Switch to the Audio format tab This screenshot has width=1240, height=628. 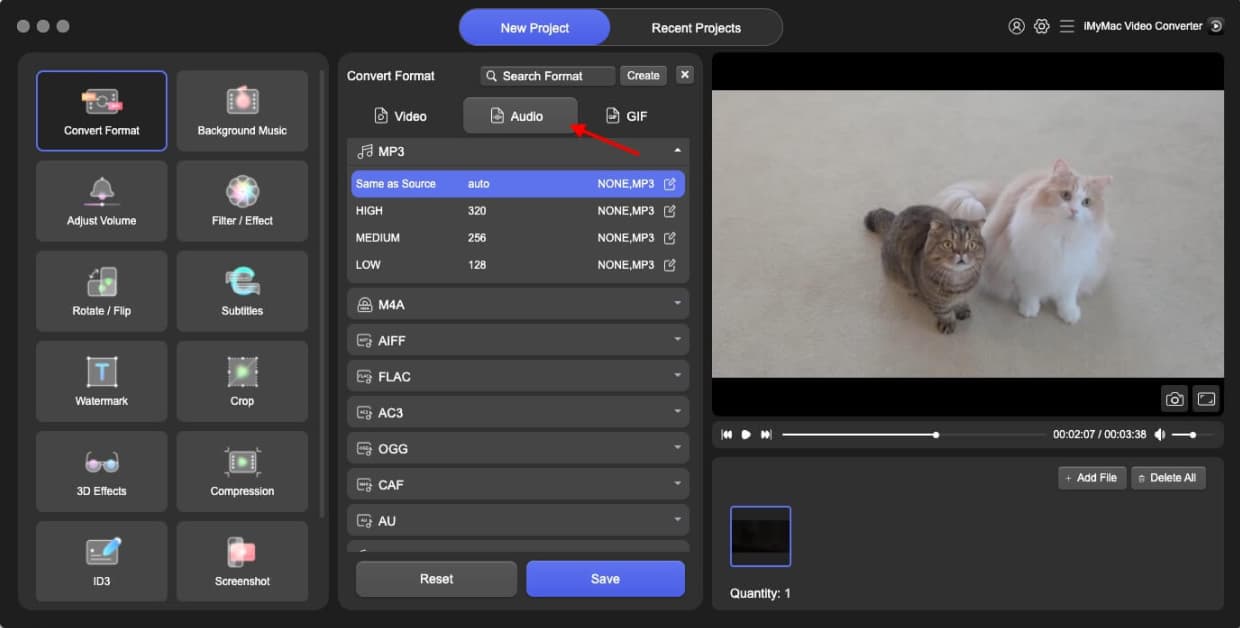tap(520, 116)
